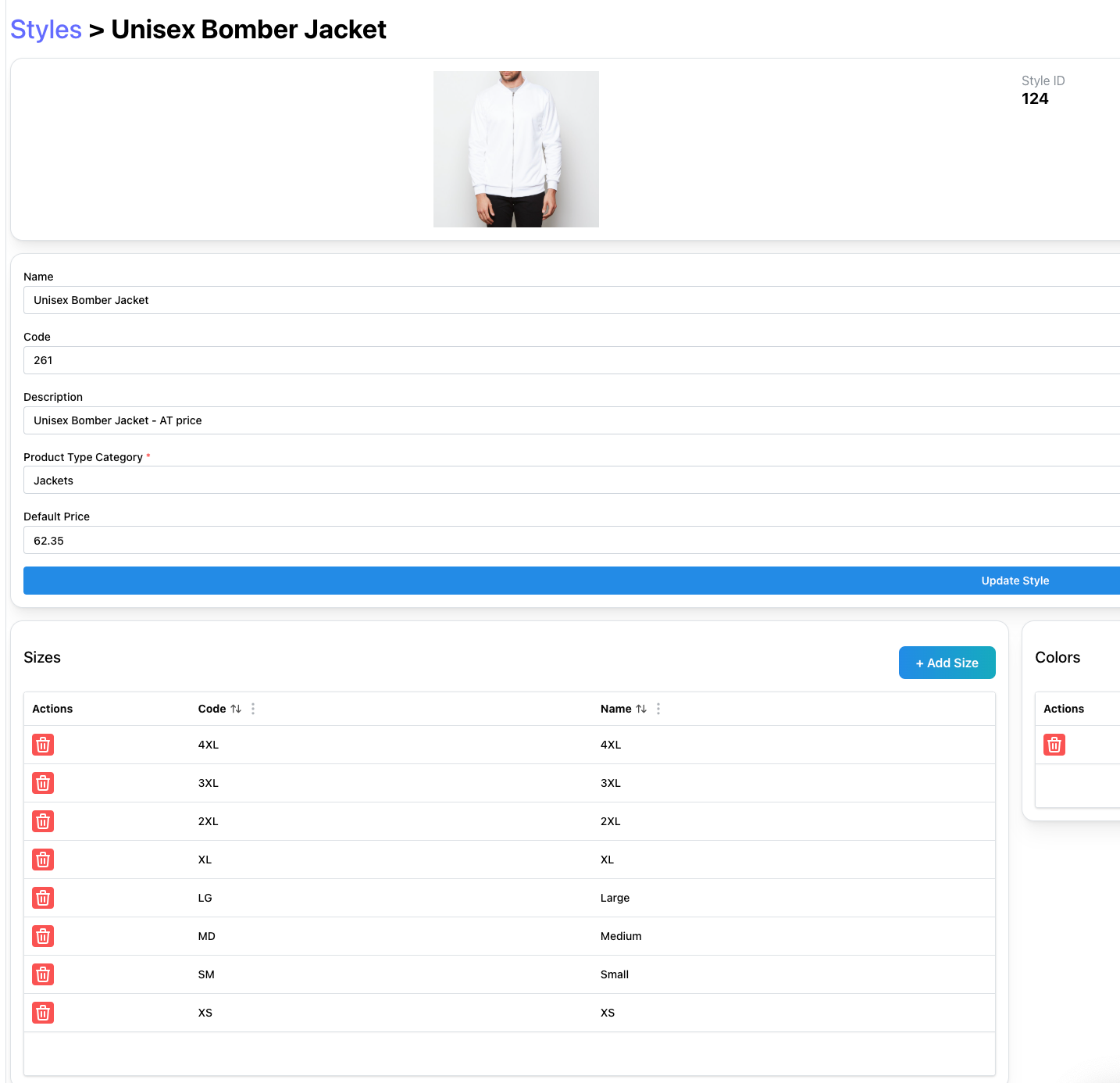This screenshot has width=1120, height=1083.
Task: Delete the MD Medium size
Action: [x=43, y=936]
